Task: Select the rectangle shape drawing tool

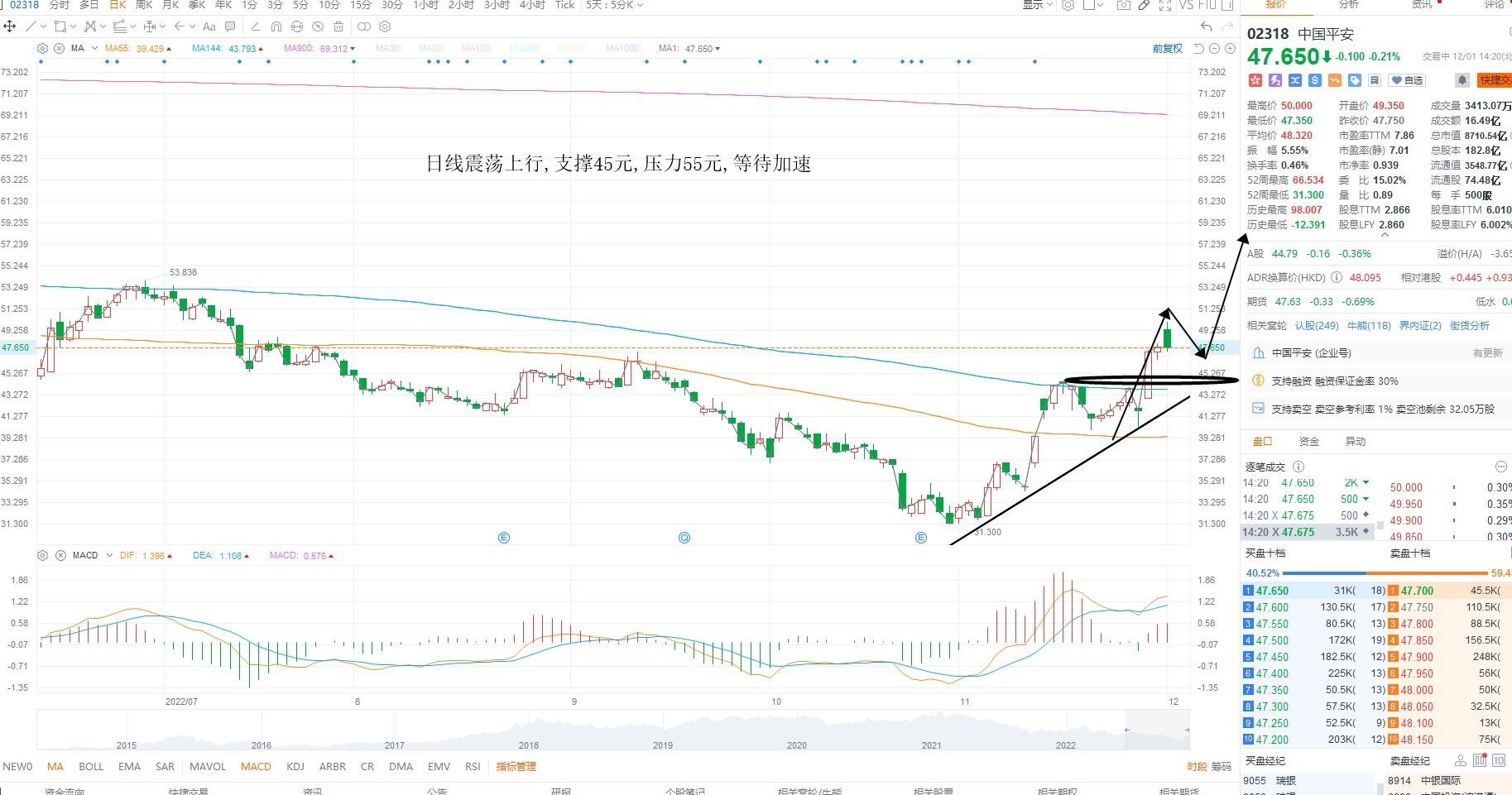Action: [60, 26]
